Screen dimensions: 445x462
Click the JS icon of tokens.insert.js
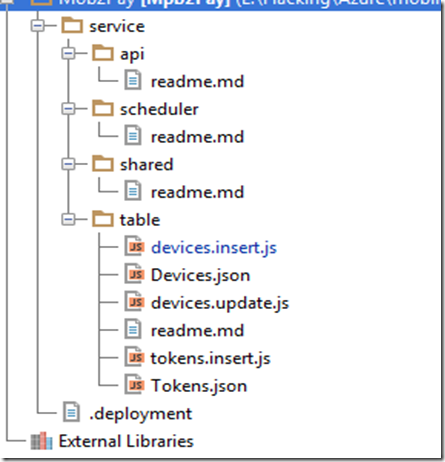tap(134, 358)
